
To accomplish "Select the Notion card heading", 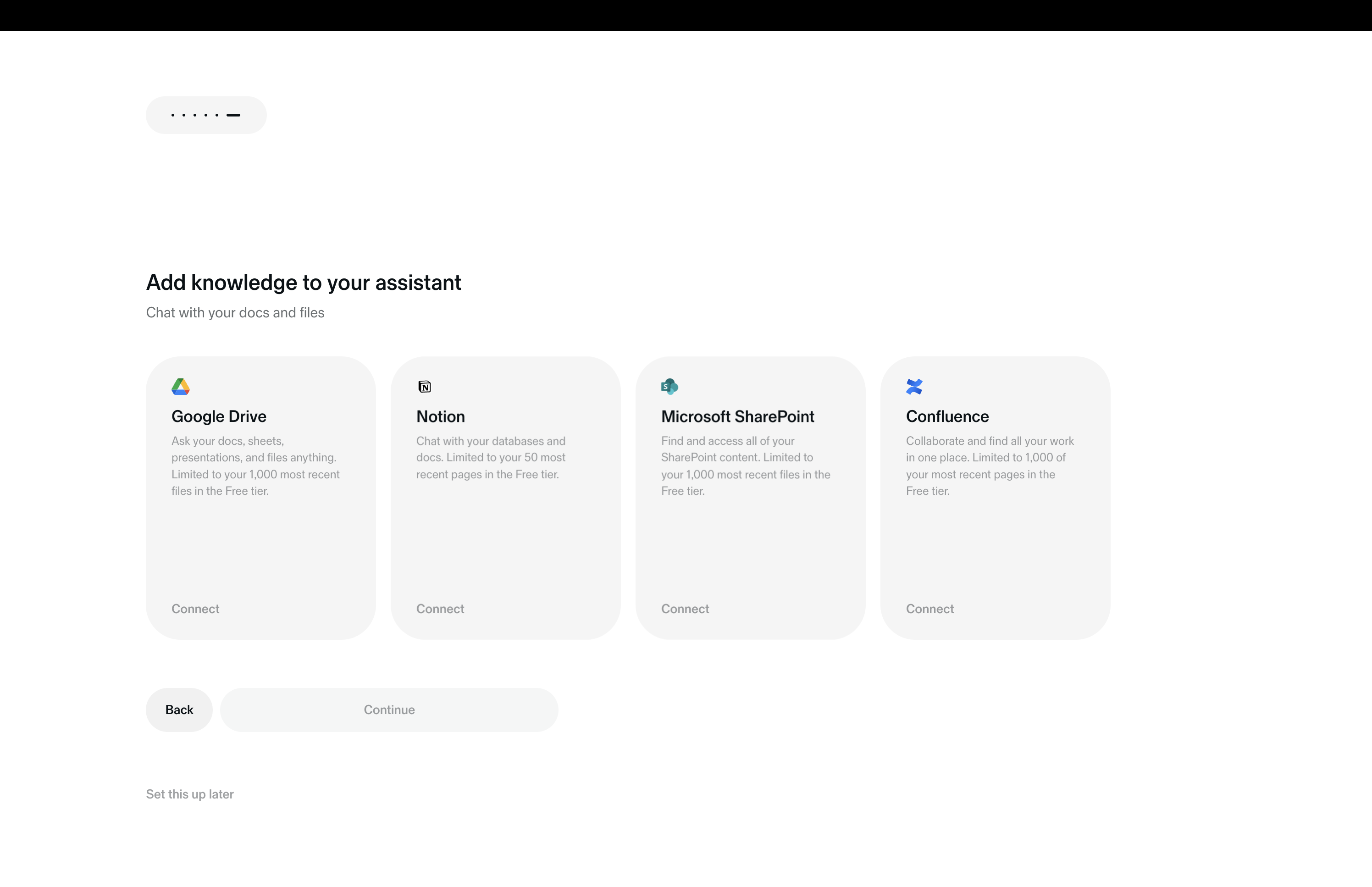I will click(441, 416).
